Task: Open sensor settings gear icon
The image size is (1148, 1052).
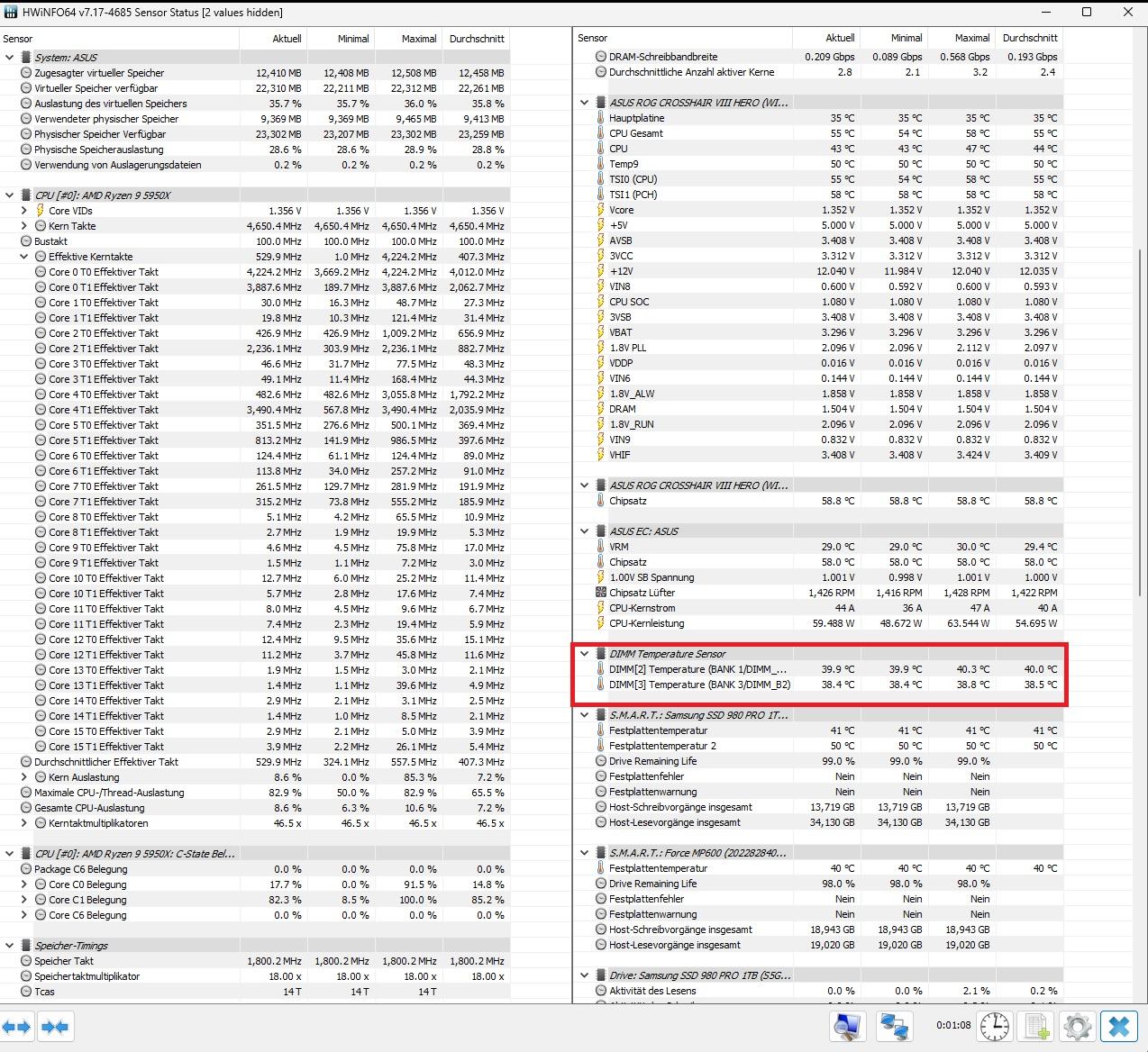Action: pyautogui.click(x=1077, y=1026)
